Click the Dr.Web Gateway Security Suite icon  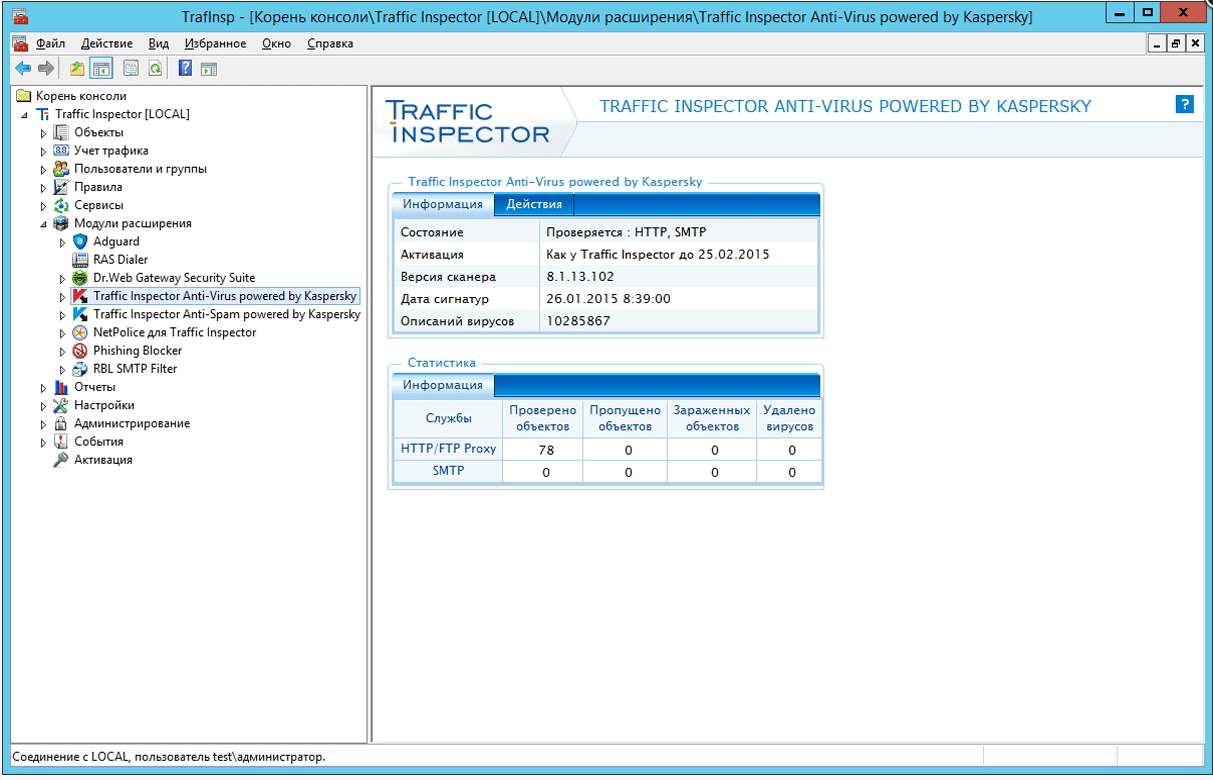tap(81, 278)
